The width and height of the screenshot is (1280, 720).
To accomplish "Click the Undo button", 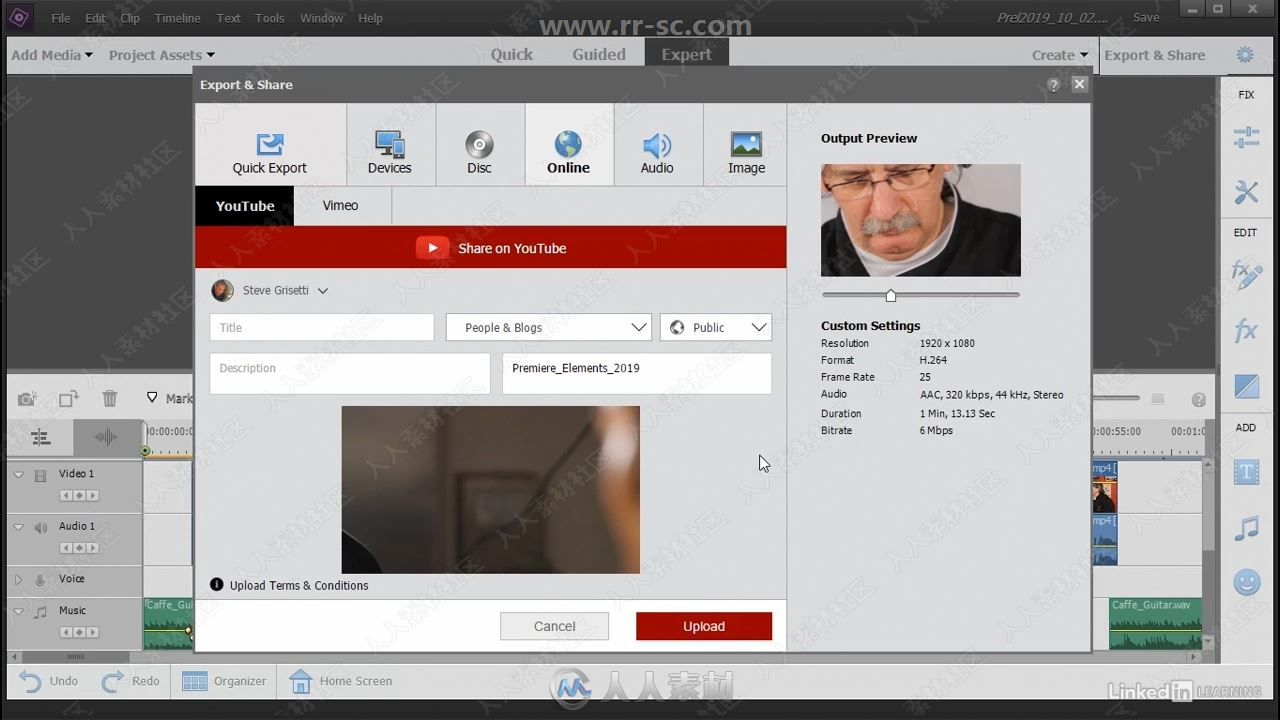I will pyautogui.click(x=49, y=681).
